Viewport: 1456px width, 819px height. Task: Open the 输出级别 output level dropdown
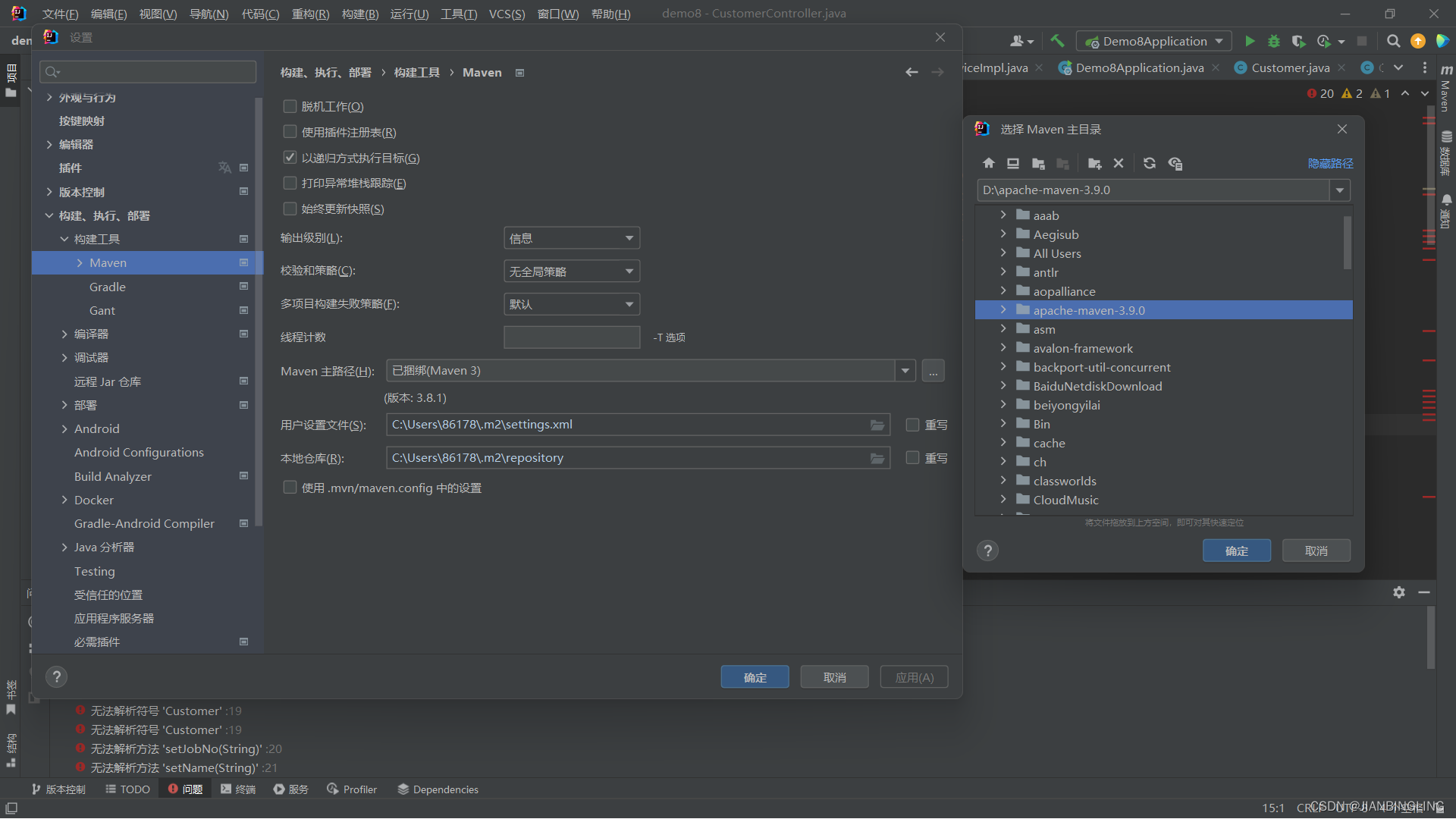(x=569, y=237)
